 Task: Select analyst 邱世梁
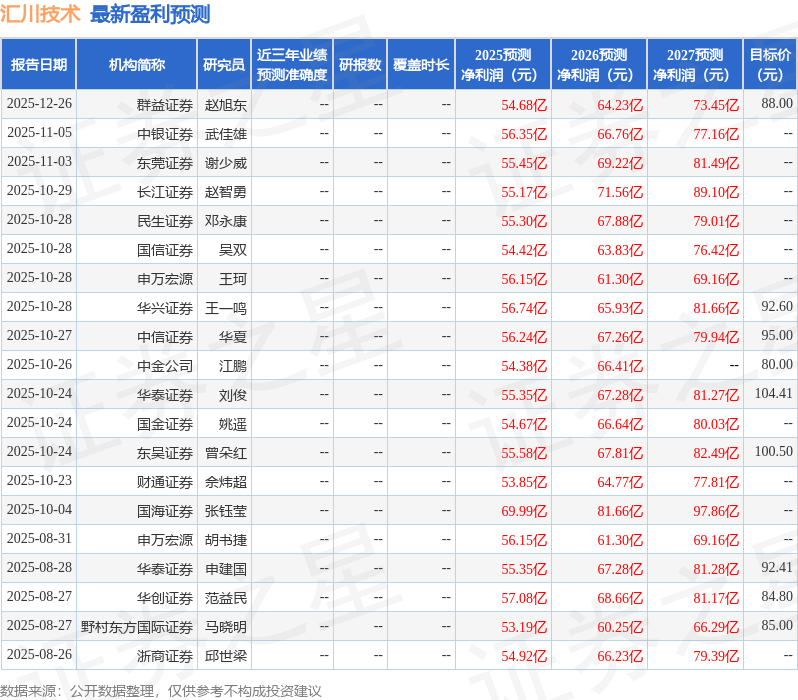(x=225, y=657)
